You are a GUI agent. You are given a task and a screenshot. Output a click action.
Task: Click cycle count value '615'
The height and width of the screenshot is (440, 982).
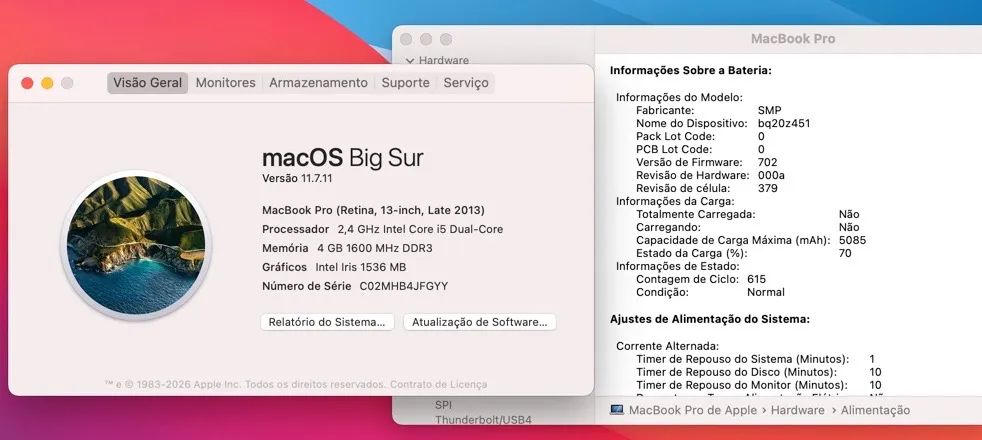click(756, 279)
